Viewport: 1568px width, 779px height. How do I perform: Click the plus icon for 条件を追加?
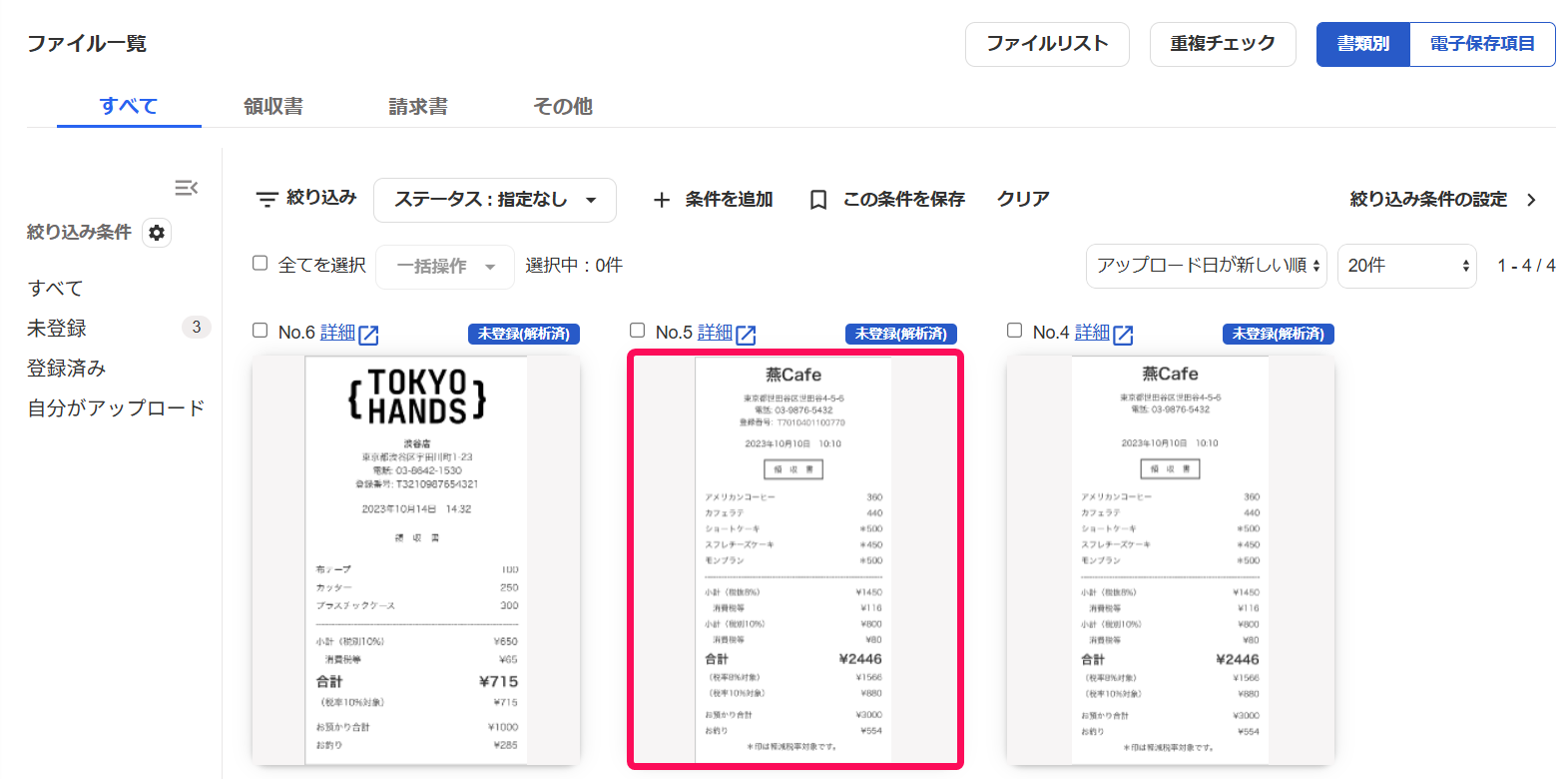[x=661, y=201]
